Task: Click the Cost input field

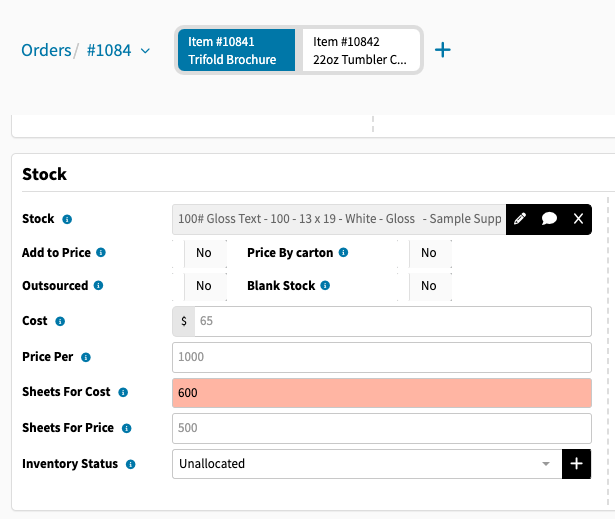Action: (393, 321)
